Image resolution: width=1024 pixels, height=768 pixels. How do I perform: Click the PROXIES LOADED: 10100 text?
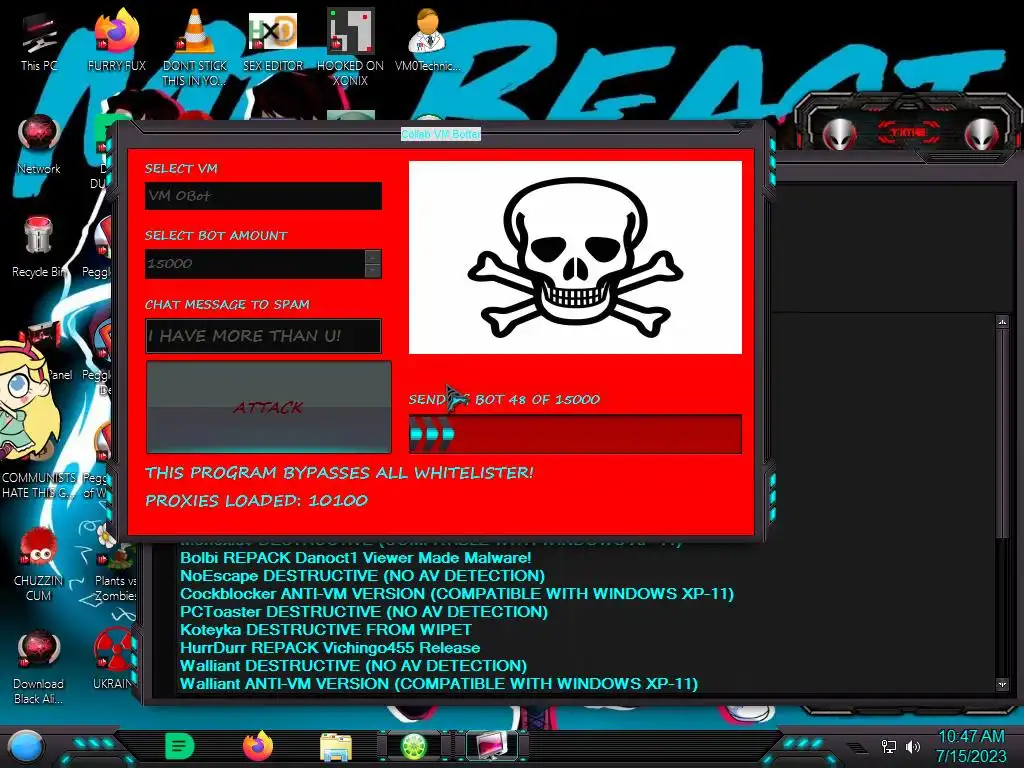tap(257, 501)
